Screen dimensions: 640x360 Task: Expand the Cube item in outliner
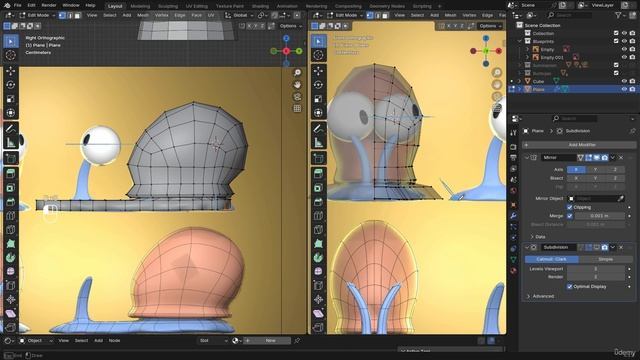[x=520, y=81]
